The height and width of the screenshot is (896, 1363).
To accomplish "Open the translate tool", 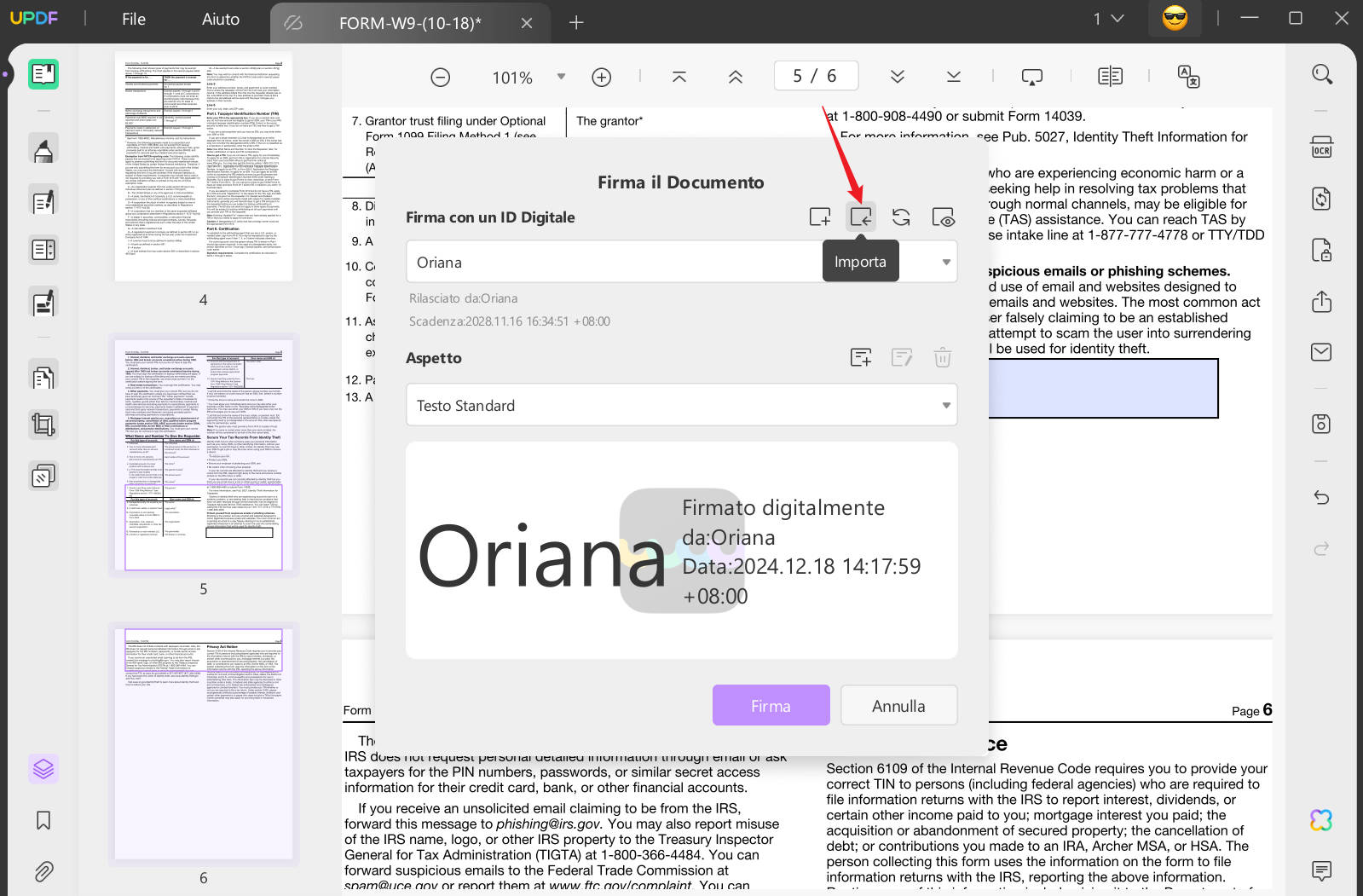I will coord(1189,77).
